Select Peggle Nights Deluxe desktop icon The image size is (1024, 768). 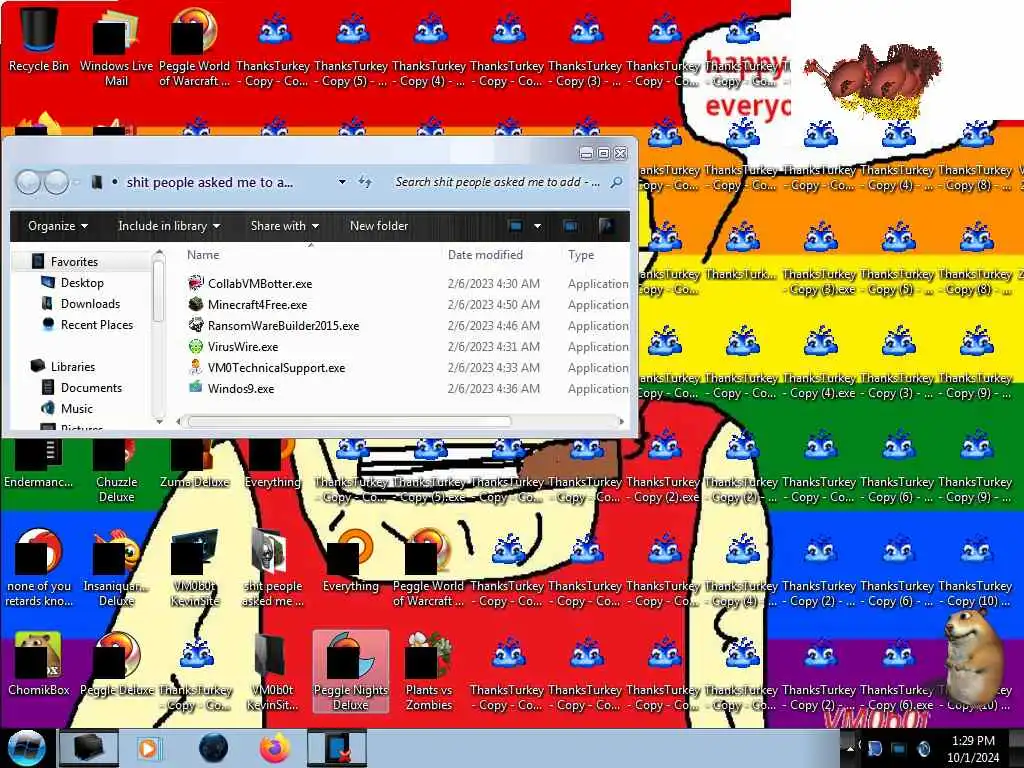pos(351,671)
